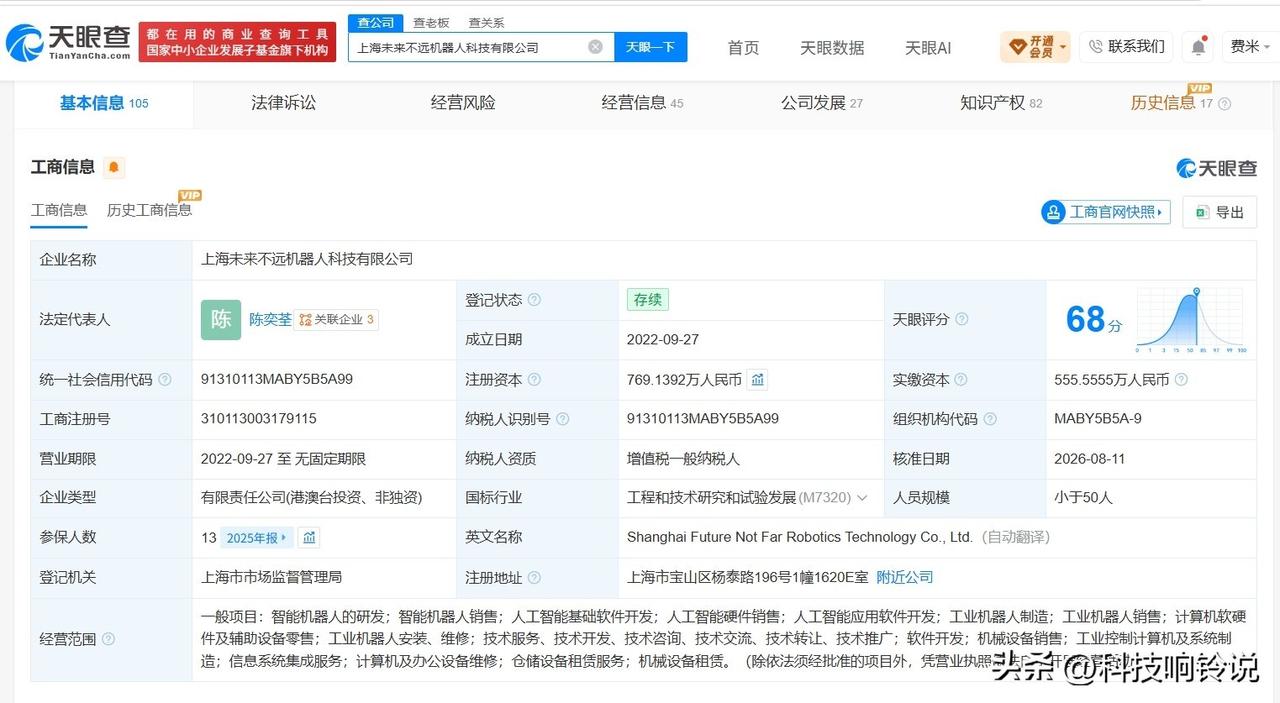Click help icon after 555.5555万人民币
The height and width of the screenshot is (703, 1280).
(1181, 380)
